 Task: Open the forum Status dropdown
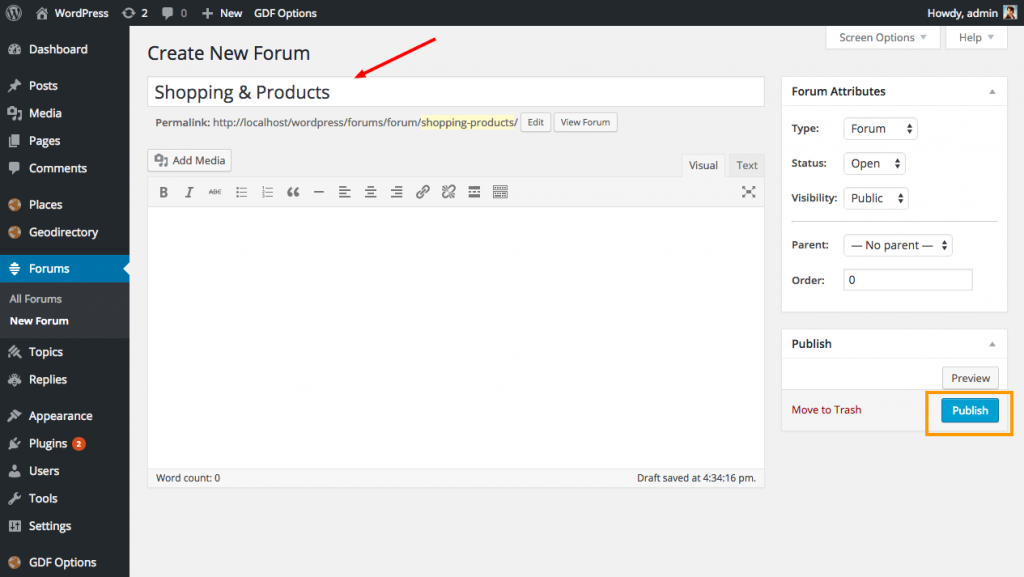[x=874, y=164]
